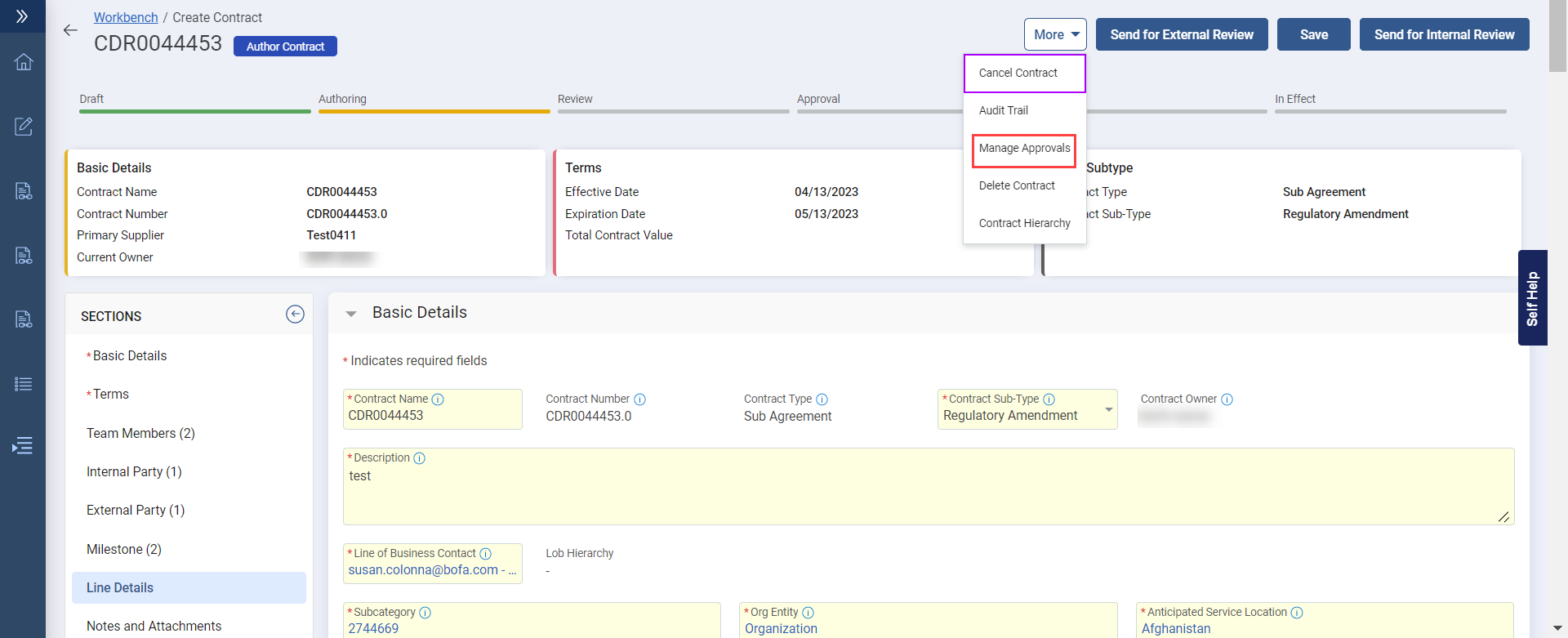1568x638 pixels.
Task: Click the Description text area
Action: click(x=928, y=494)
